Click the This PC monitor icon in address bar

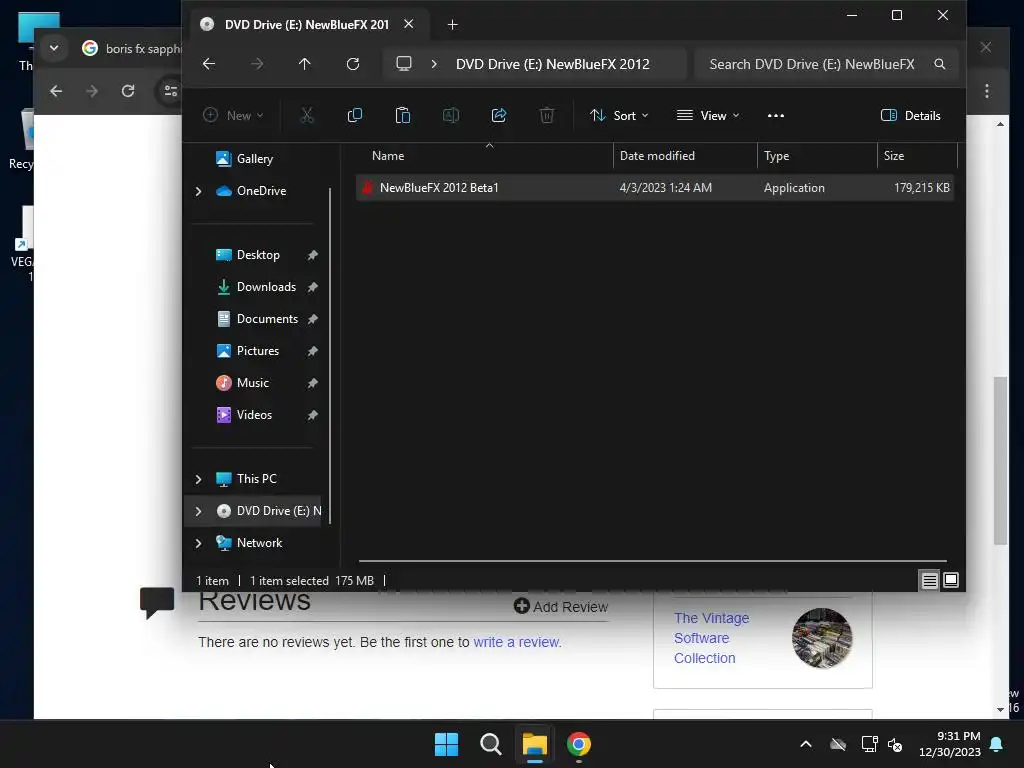click(x=404, y=64)
